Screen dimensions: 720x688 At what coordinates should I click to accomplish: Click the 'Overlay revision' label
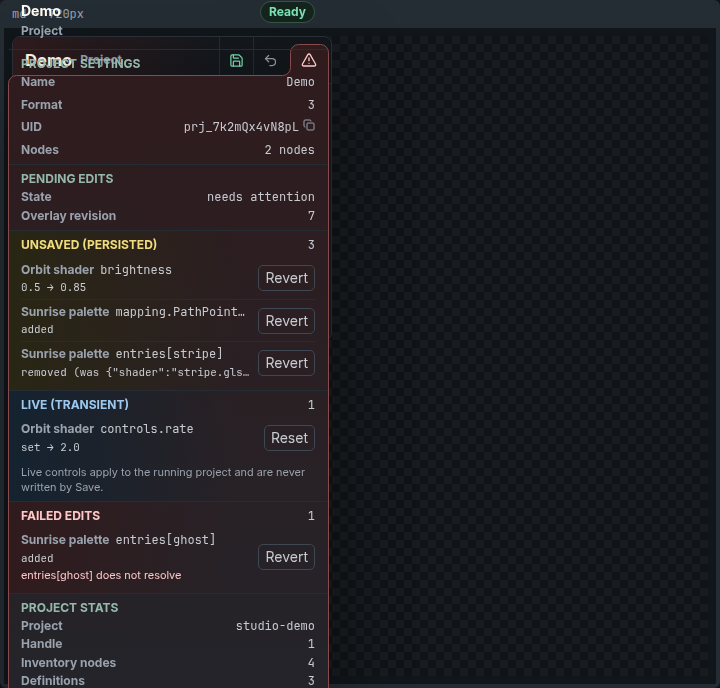[68, 215]
